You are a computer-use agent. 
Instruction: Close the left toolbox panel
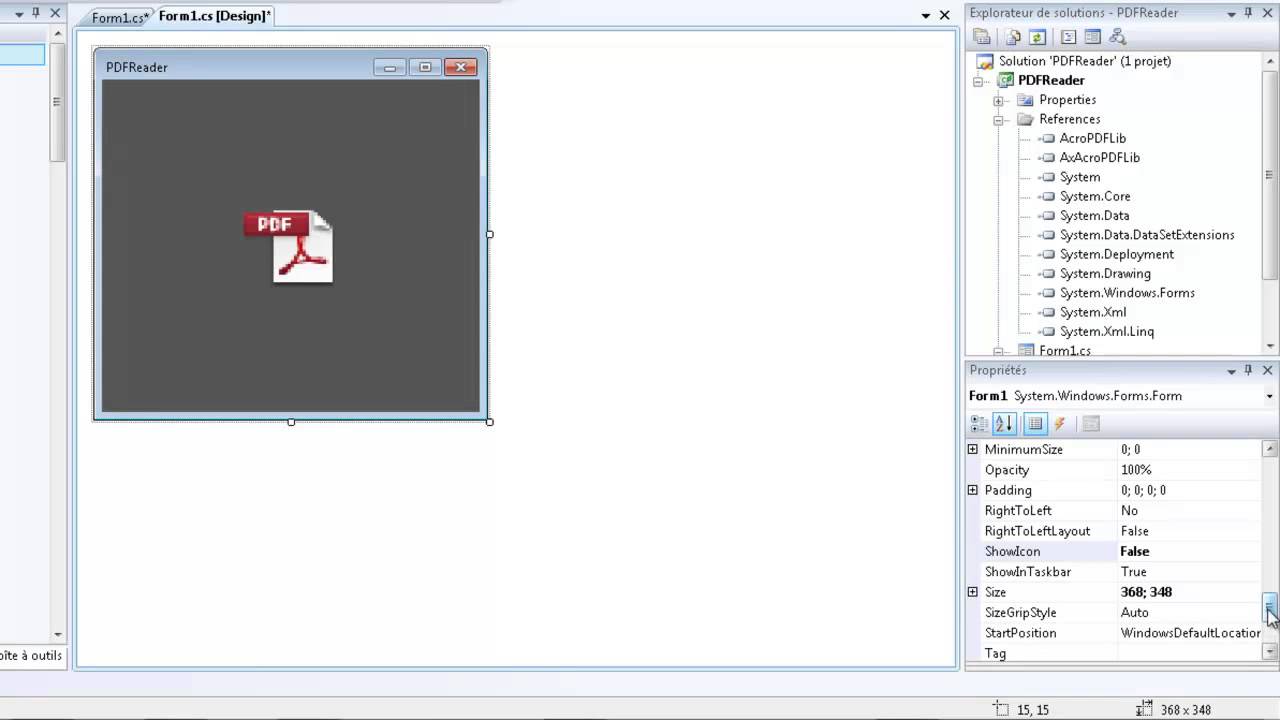55,13
